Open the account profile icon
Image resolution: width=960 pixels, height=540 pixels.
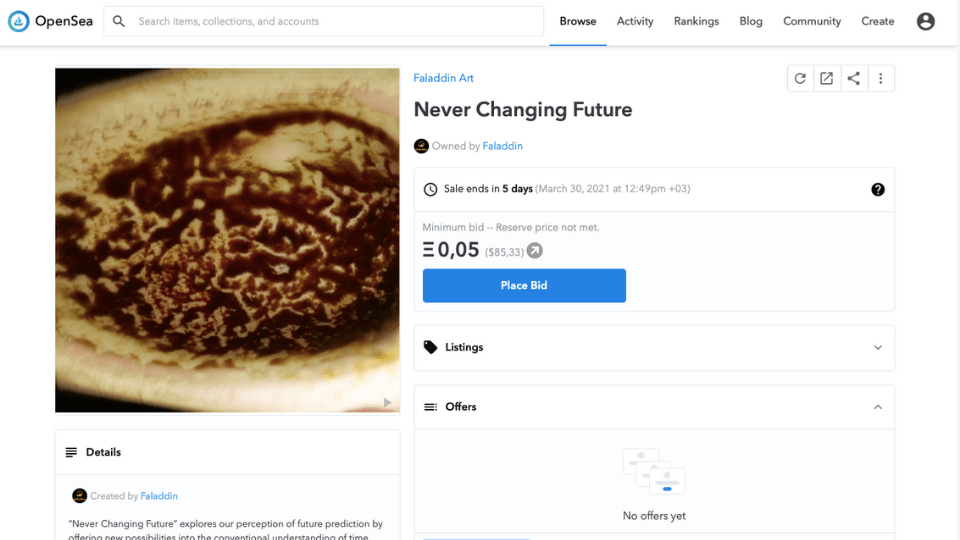click(926, 21)
